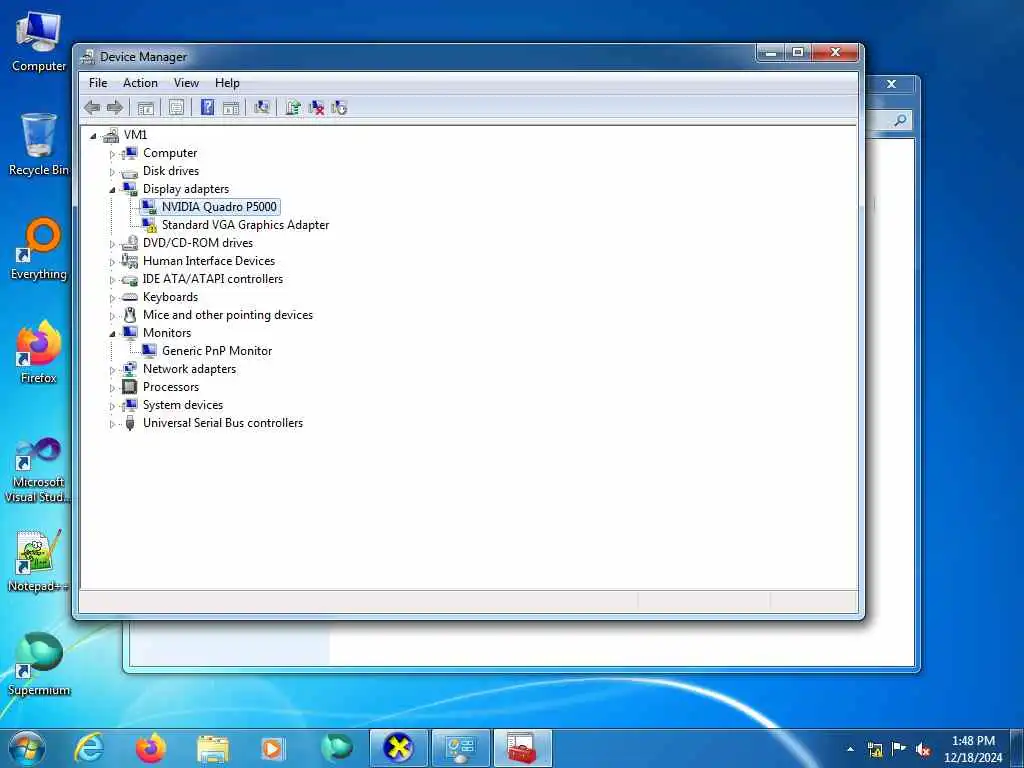The width and height of the screenshot is (1024, 768).
Task: Open Properties via the toolbar icon
Action: (176, 108)
